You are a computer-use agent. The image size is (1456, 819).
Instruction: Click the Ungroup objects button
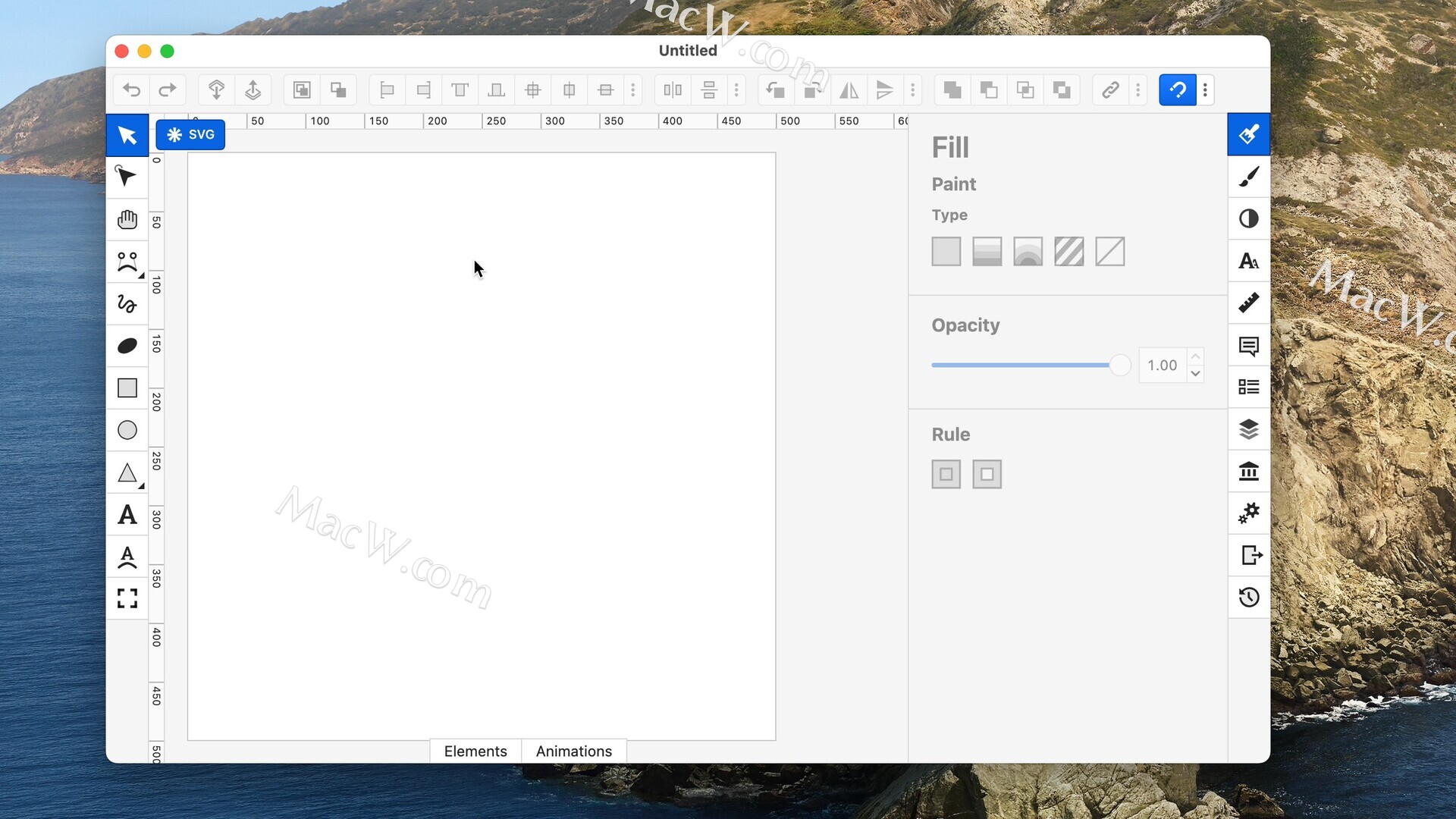click(338, 90)
